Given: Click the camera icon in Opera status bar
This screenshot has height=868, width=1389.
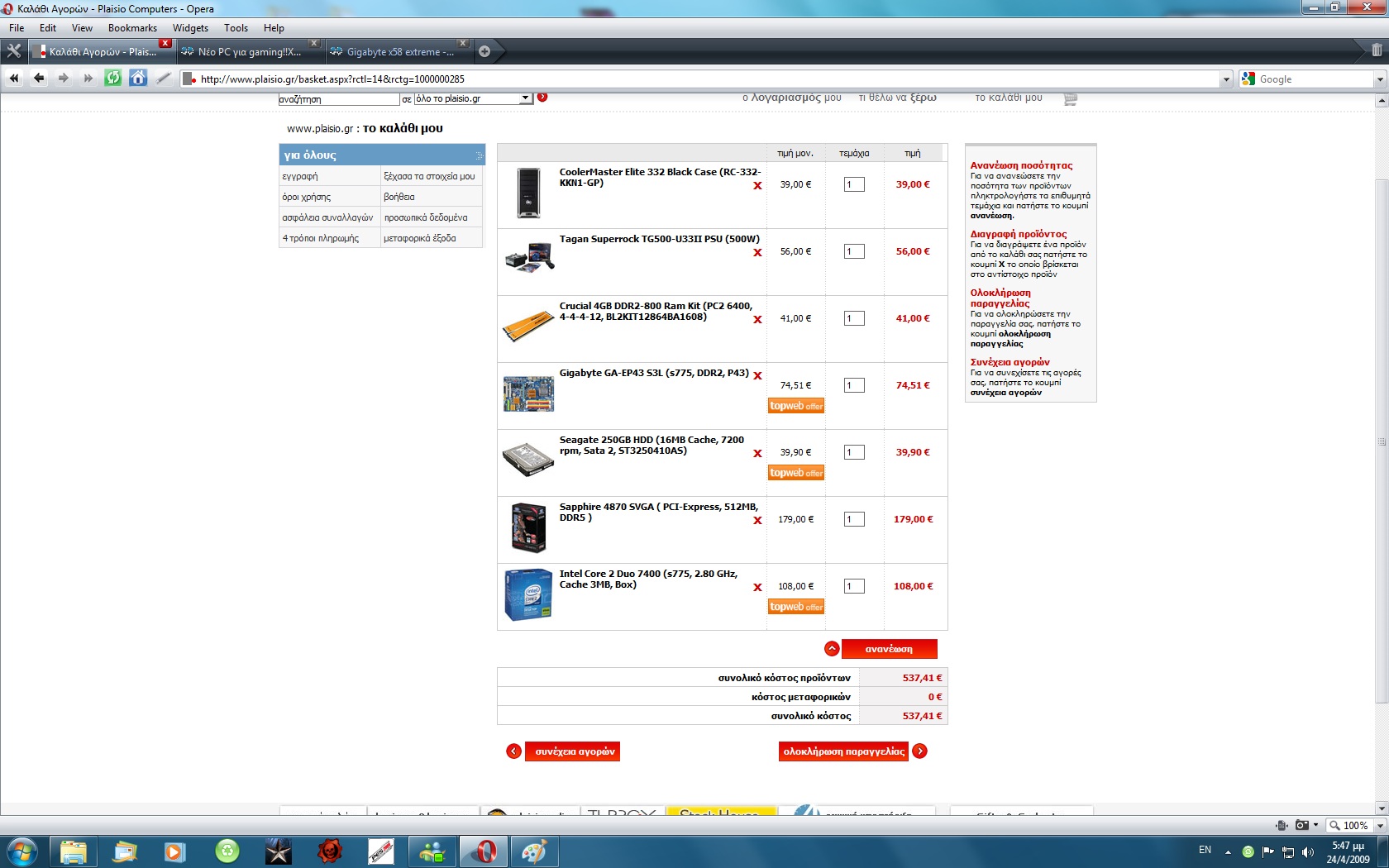Looking at the screenshot, I should pyautogui.click(x=1302, y=825).
